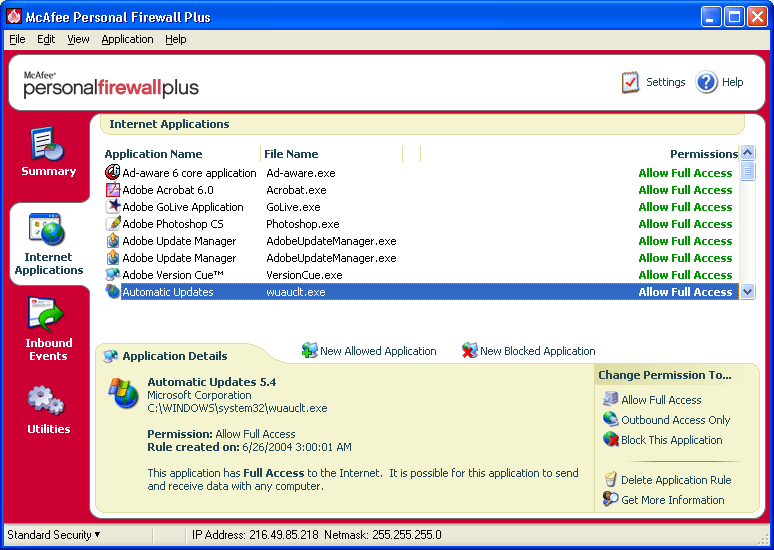Click the VersionCue.exe file name
The width and height of the screenshot is (774, 550).
pyautogui.click(x=304, y=275)
